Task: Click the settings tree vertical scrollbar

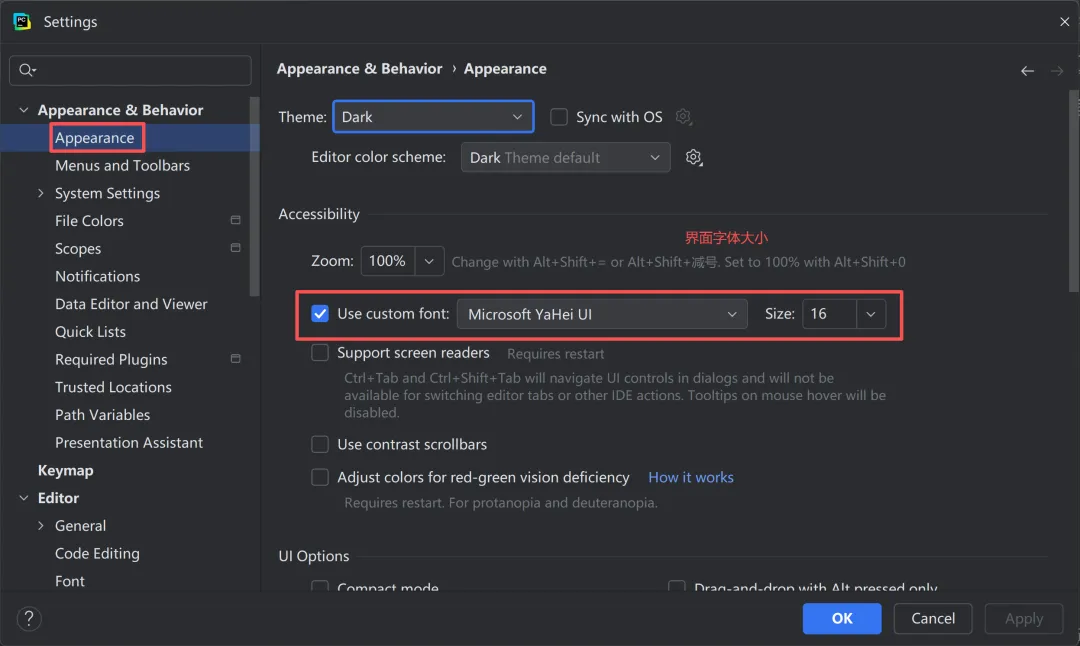Action: (255, 196)
